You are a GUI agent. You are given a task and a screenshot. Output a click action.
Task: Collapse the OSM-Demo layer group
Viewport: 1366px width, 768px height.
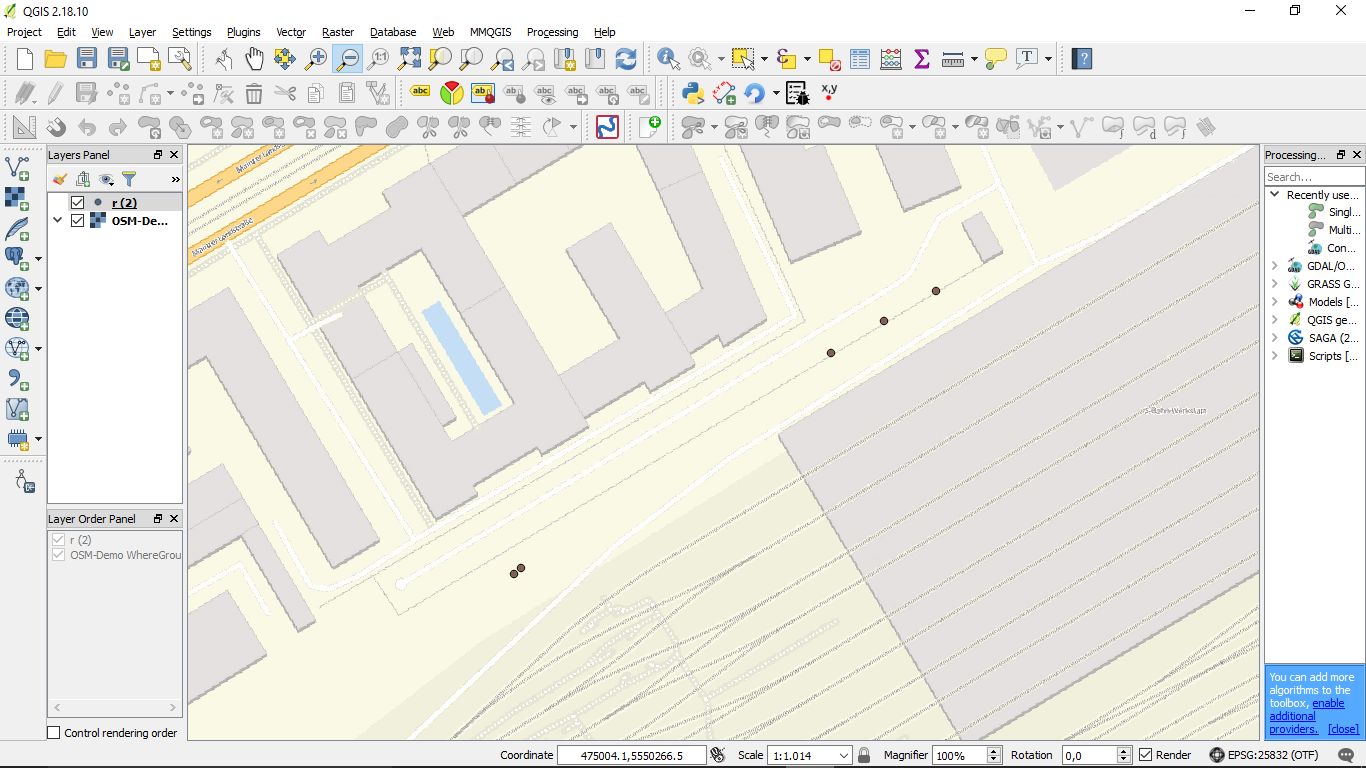tap(58, 221)
